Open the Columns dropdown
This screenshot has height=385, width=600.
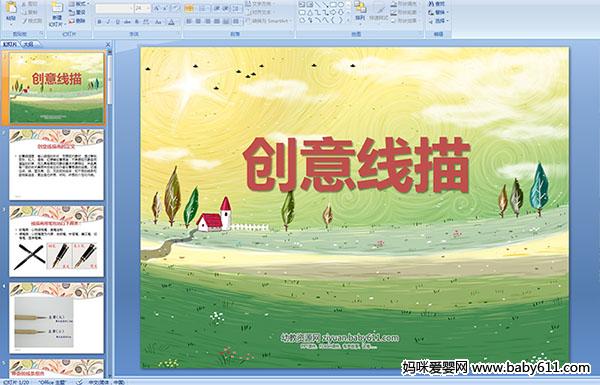pos(236,21)
